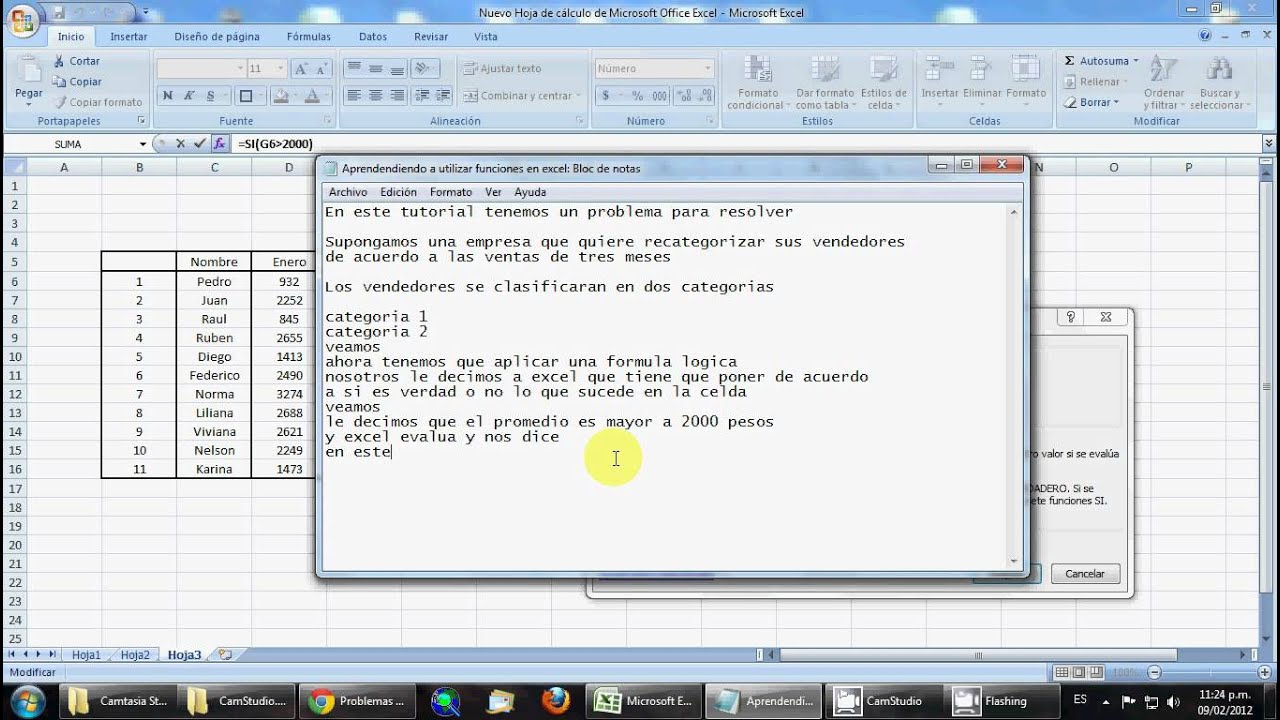
Task: Apply percent style format
Action: point(637,96)
